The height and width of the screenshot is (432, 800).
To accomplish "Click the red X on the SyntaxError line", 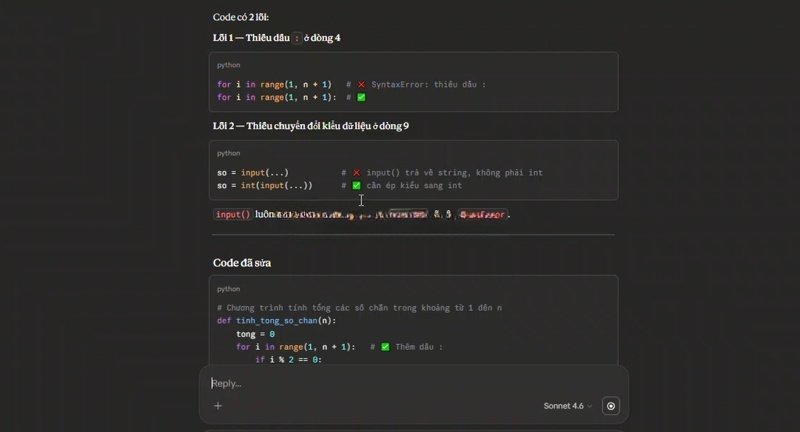I will pos(361,85).
